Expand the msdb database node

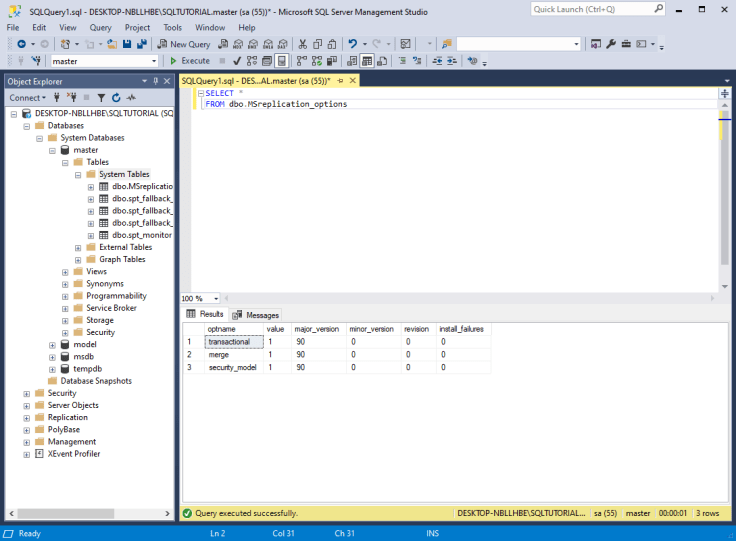click(x=53, y=356)
